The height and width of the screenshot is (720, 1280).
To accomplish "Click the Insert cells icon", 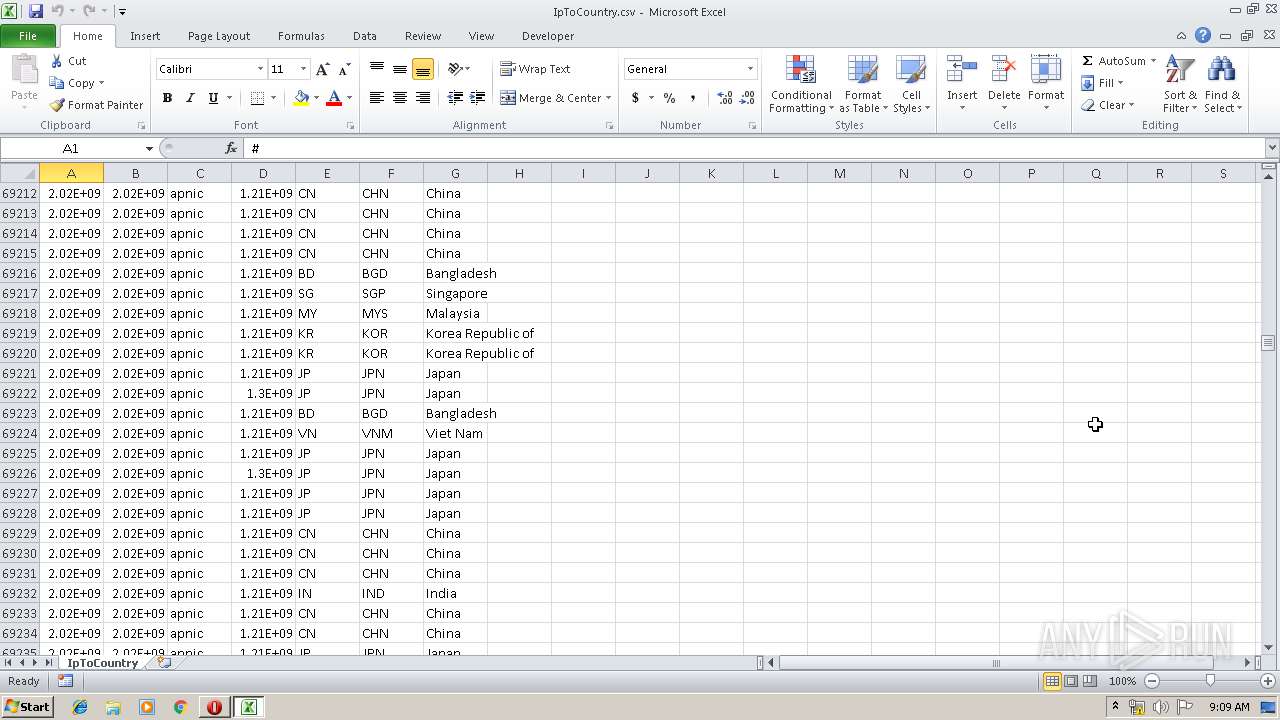I will pos(962,70).
